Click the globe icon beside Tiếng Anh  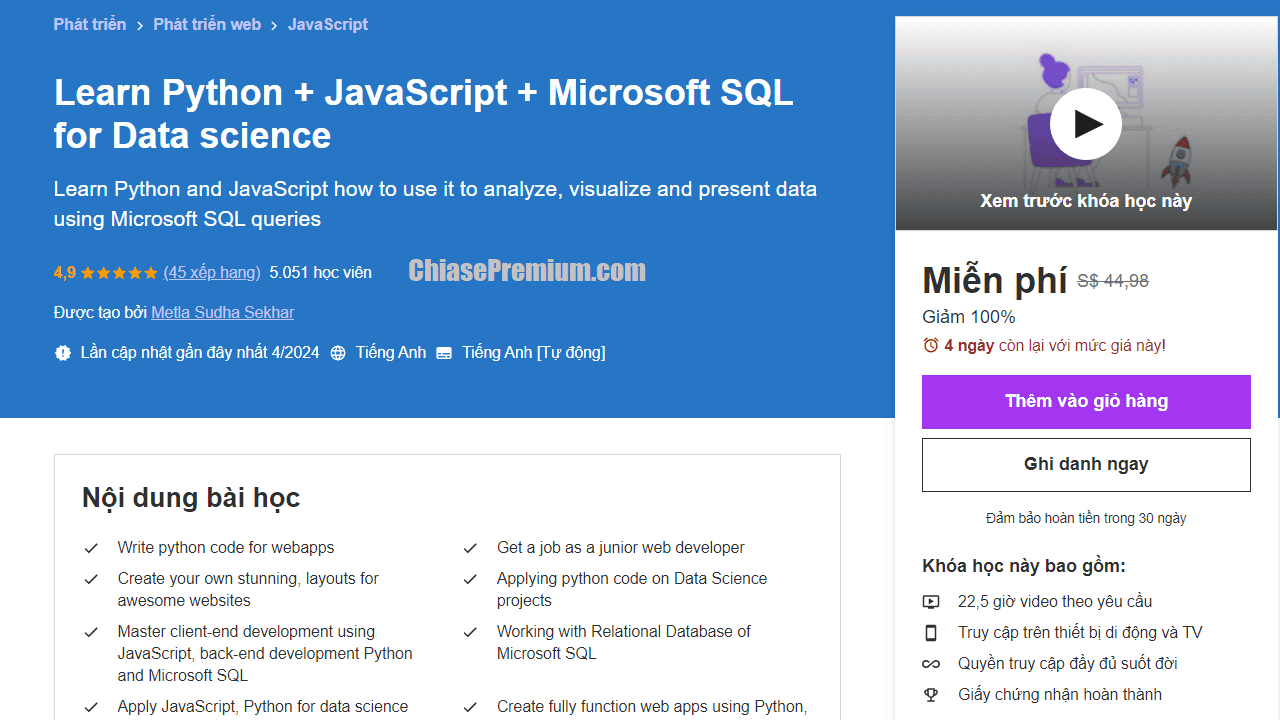[x=338, y=353]
